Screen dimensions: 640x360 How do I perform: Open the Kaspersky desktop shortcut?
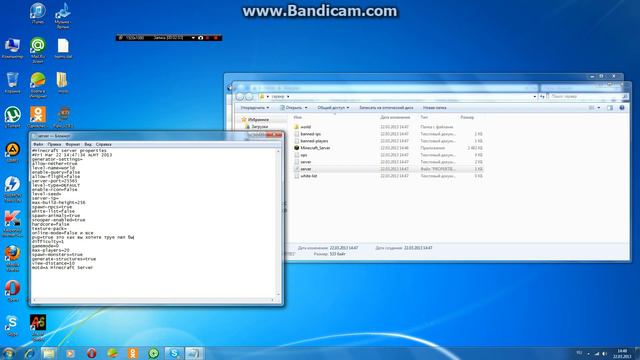pos(12,224)
